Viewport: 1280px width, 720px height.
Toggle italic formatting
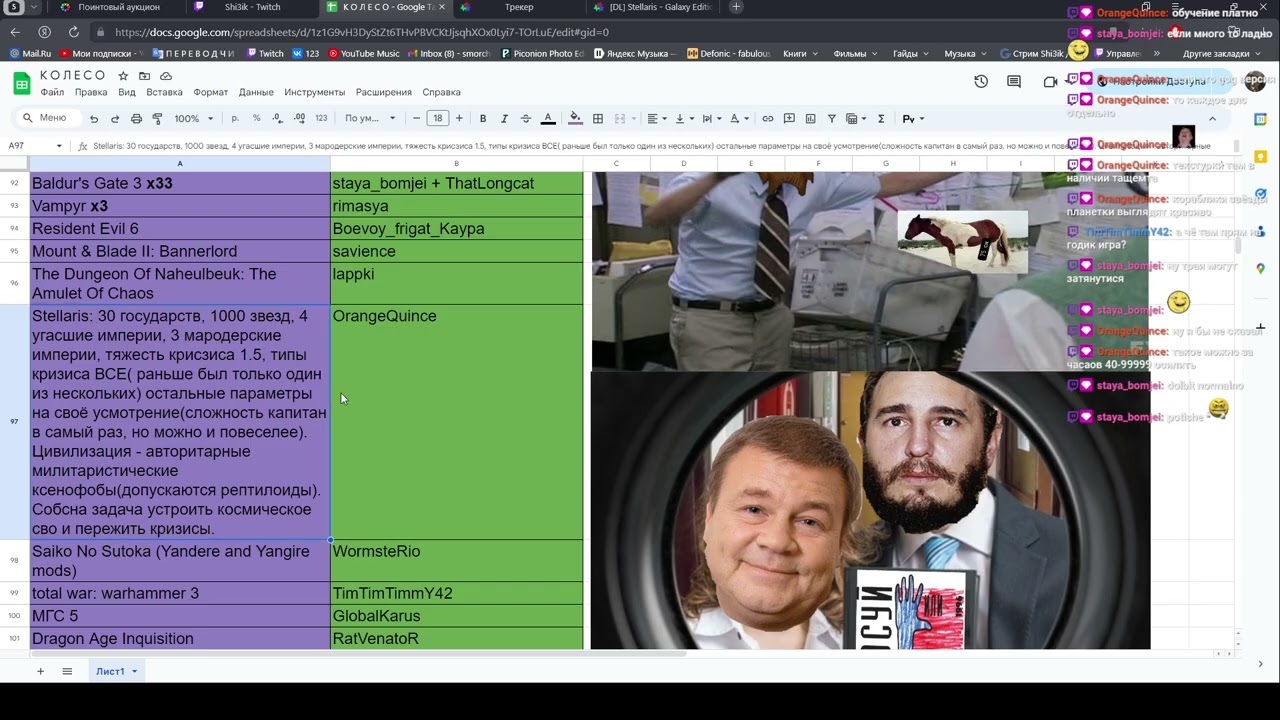(x=504, y=118)
